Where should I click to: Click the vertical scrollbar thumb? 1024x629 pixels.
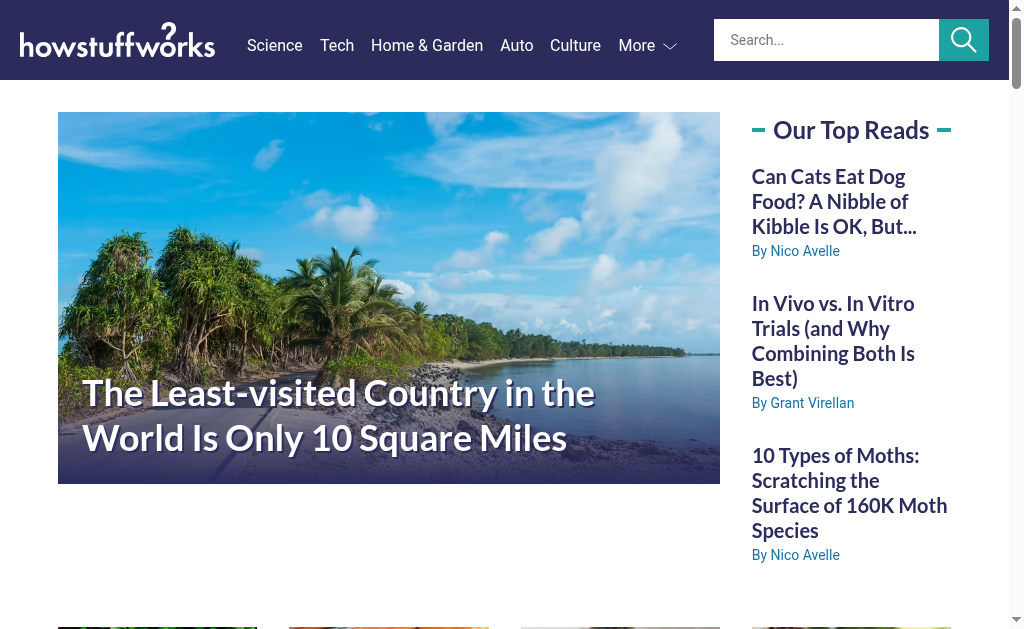click(1016, 54)
